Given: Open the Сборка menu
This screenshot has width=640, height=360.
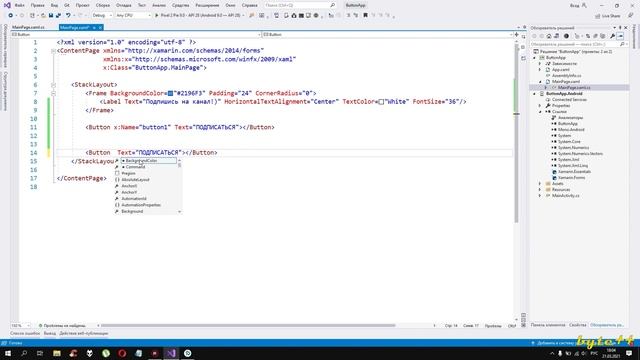Looking at the screenshot, I should (103, 5).
